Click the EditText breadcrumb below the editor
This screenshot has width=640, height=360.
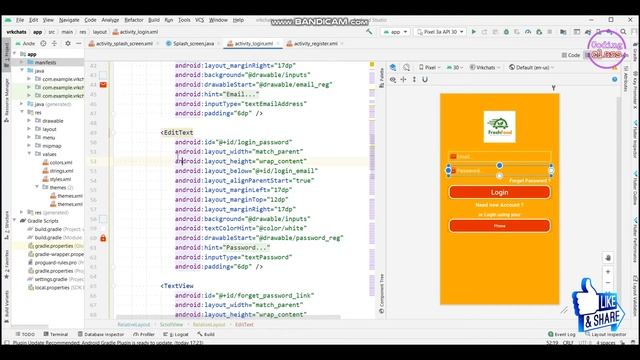tap(244, 324)
